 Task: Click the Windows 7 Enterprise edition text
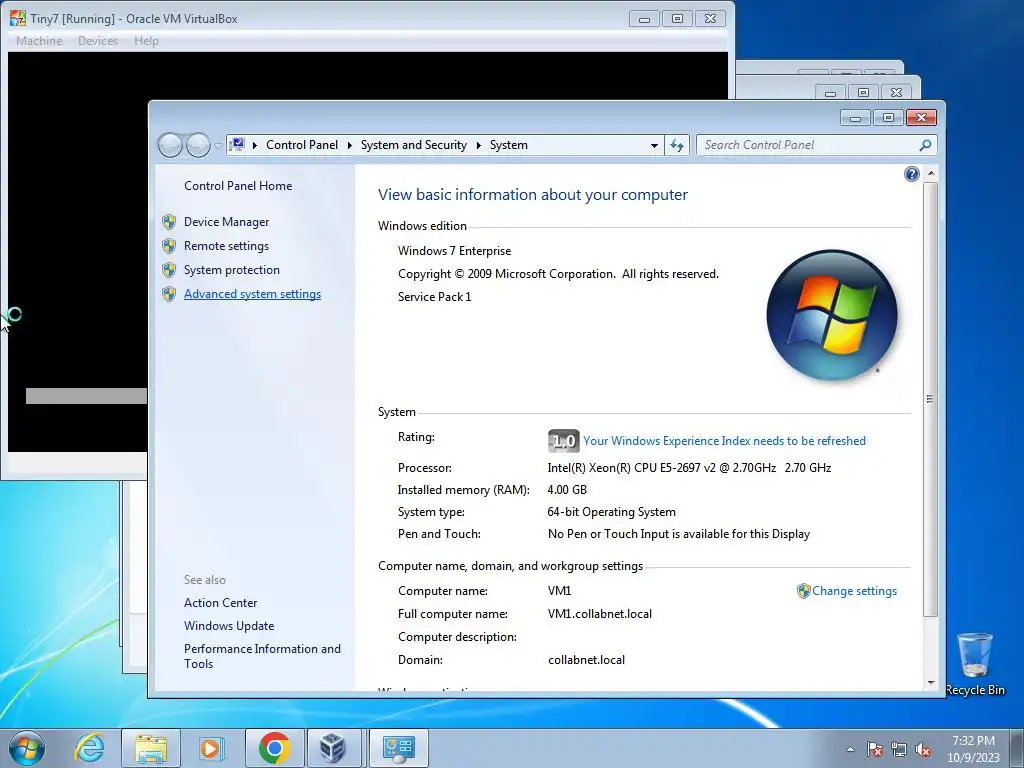(x=455, y=251)
